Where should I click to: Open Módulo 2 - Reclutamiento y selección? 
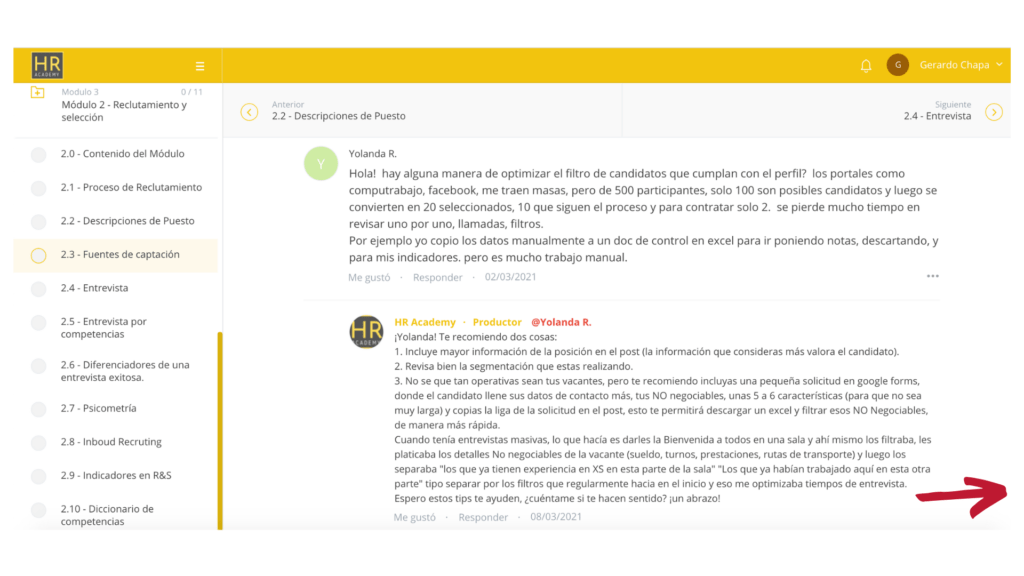124,111
